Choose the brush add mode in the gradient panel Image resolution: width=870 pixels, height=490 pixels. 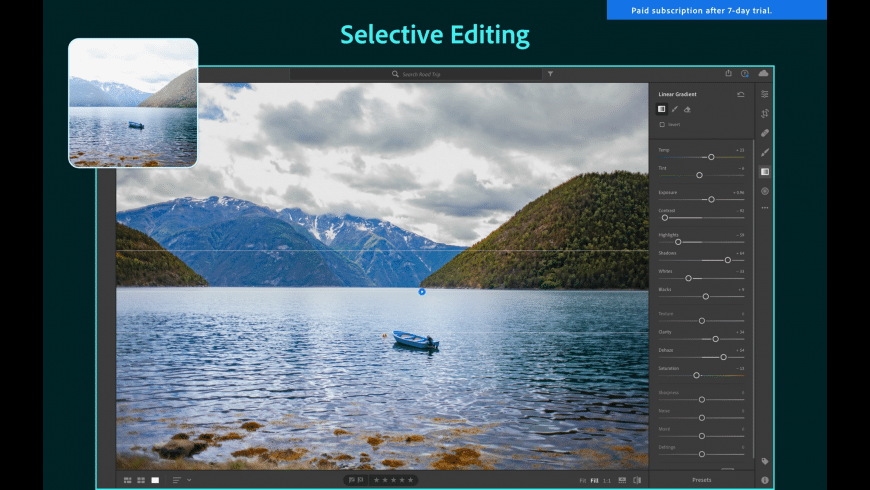(x=675, y=109)
